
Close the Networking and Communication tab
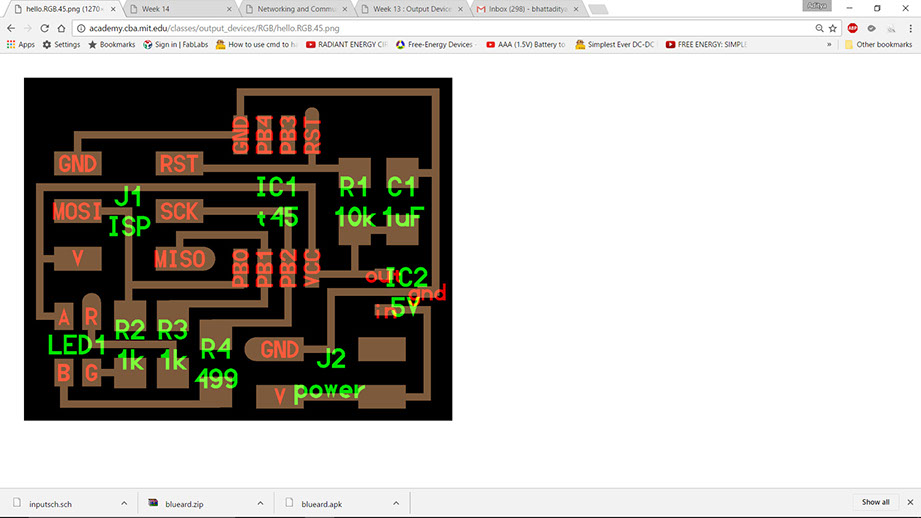pyautogui.click(x=345, y=9)
